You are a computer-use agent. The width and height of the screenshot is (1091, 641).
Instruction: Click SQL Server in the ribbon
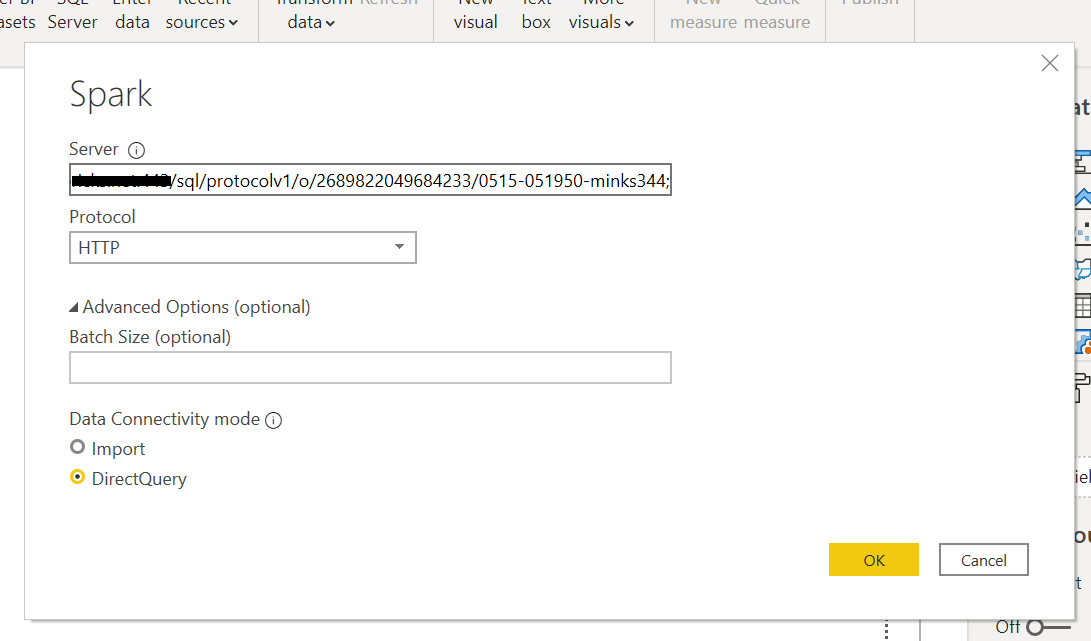pyautogui.click(x=72, y=15)
